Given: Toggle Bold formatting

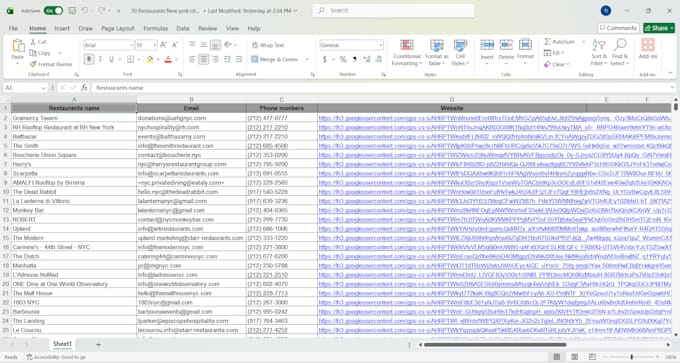Looking at the screenshot, I should tap(89, 59).
